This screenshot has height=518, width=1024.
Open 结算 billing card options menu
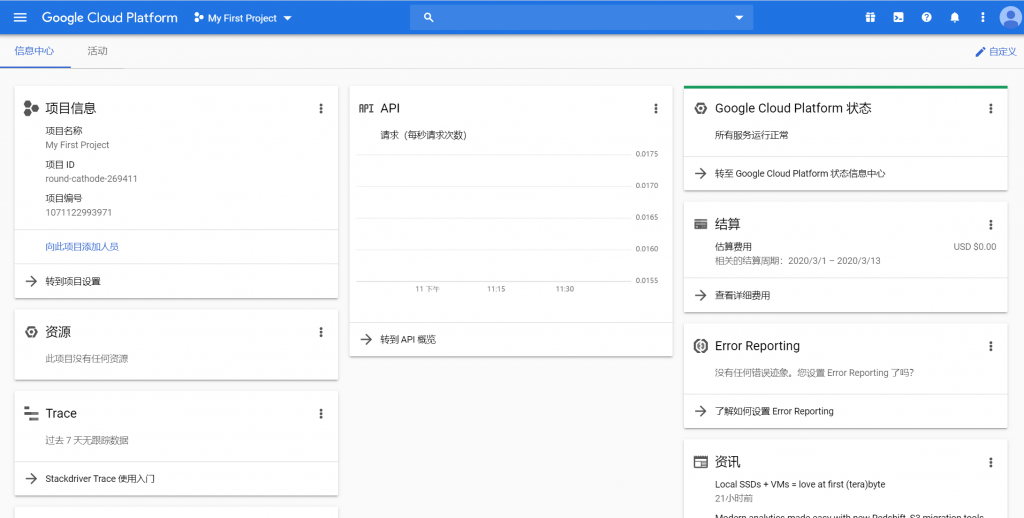coord(991,225)
